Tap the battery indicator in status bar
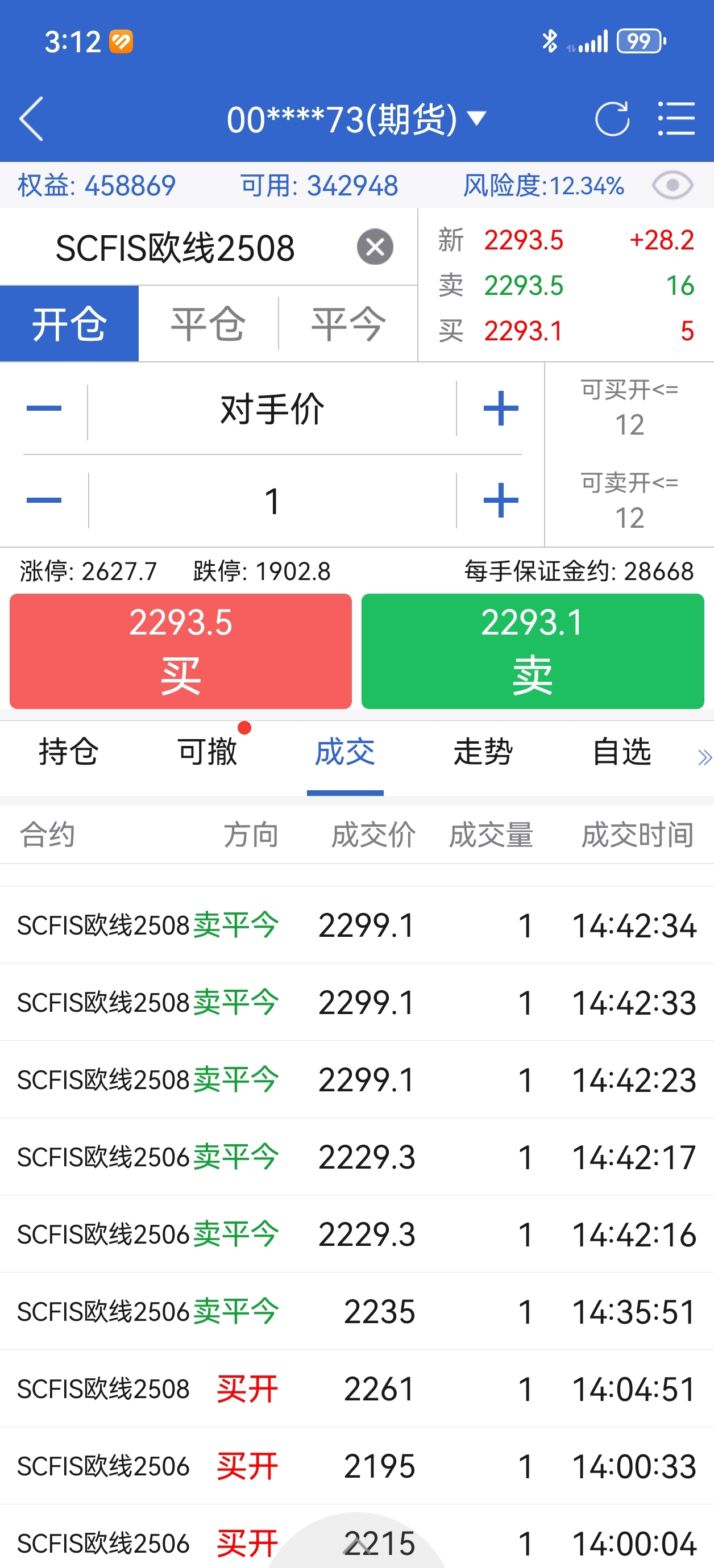The width and height of the screenshot is (714, 1568). pos(641,41)
